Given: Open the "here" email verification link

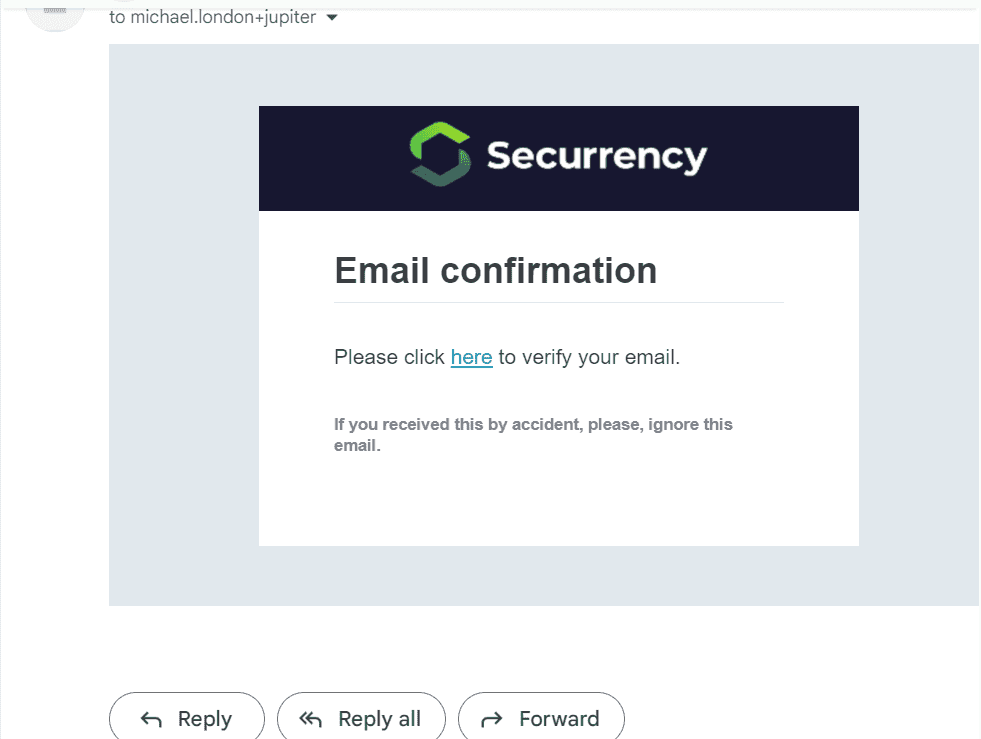Looking at the screenshot, I should click(472, 357).
